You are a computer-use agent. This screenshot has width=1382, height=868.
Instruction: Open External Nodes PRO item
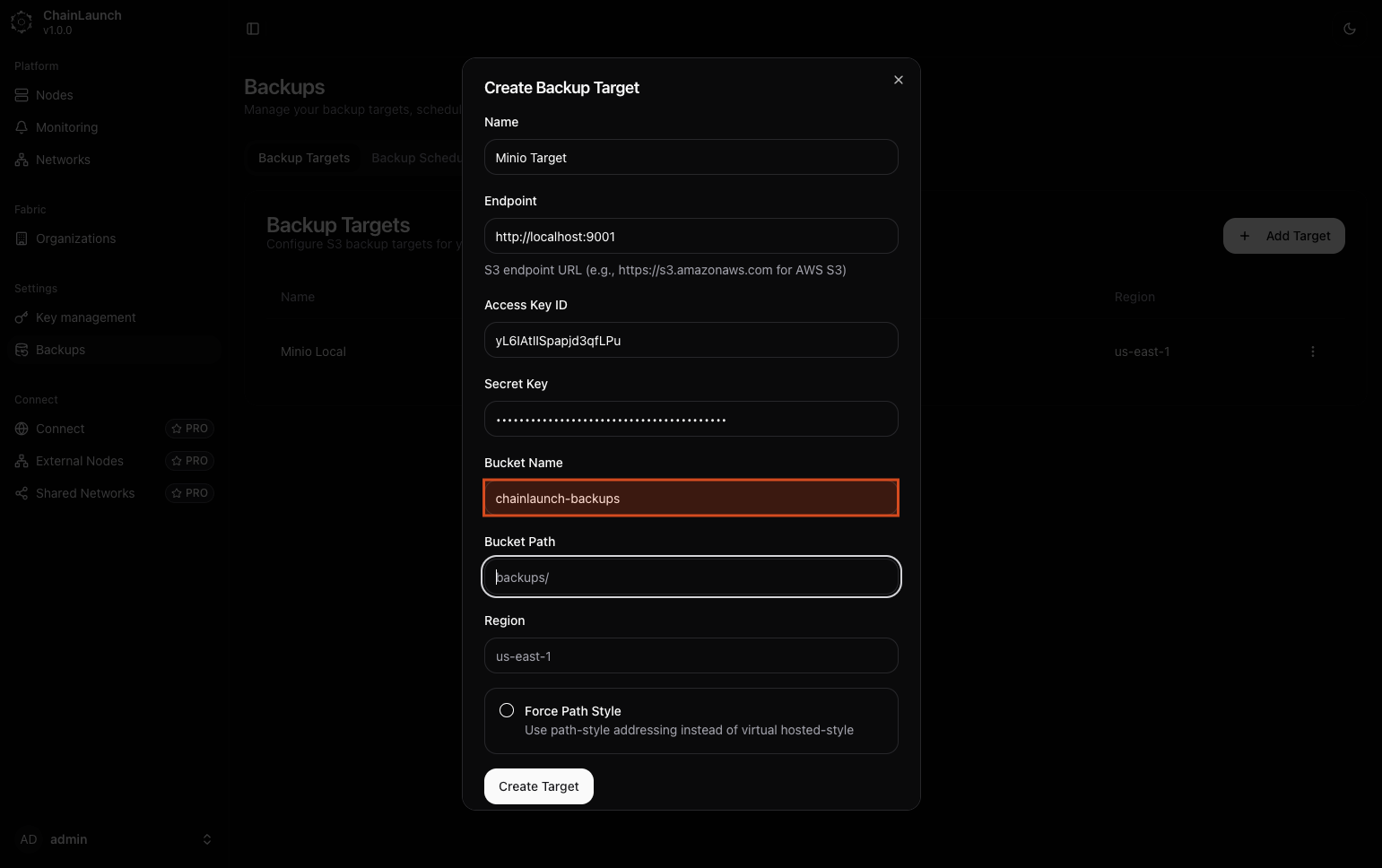(80, 461)
